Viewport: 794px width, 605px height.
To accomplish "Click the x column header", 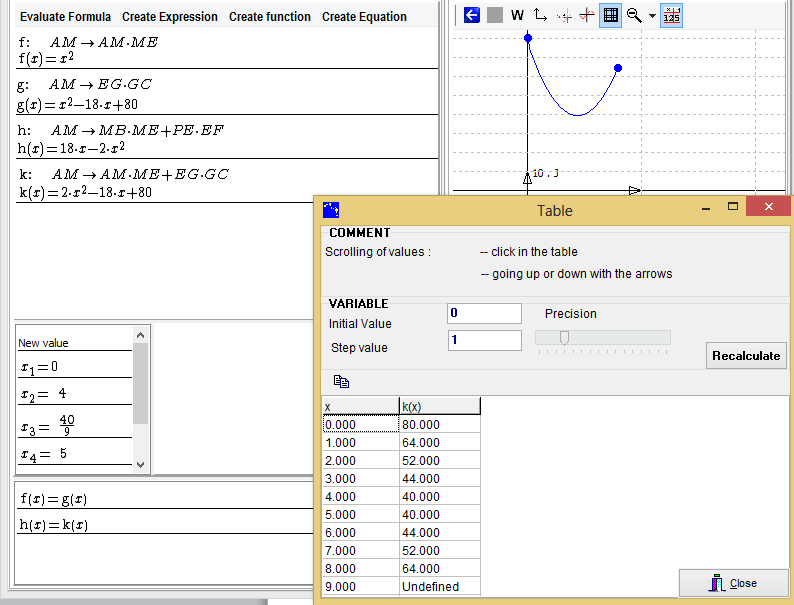I will click(x=361, y=406).
